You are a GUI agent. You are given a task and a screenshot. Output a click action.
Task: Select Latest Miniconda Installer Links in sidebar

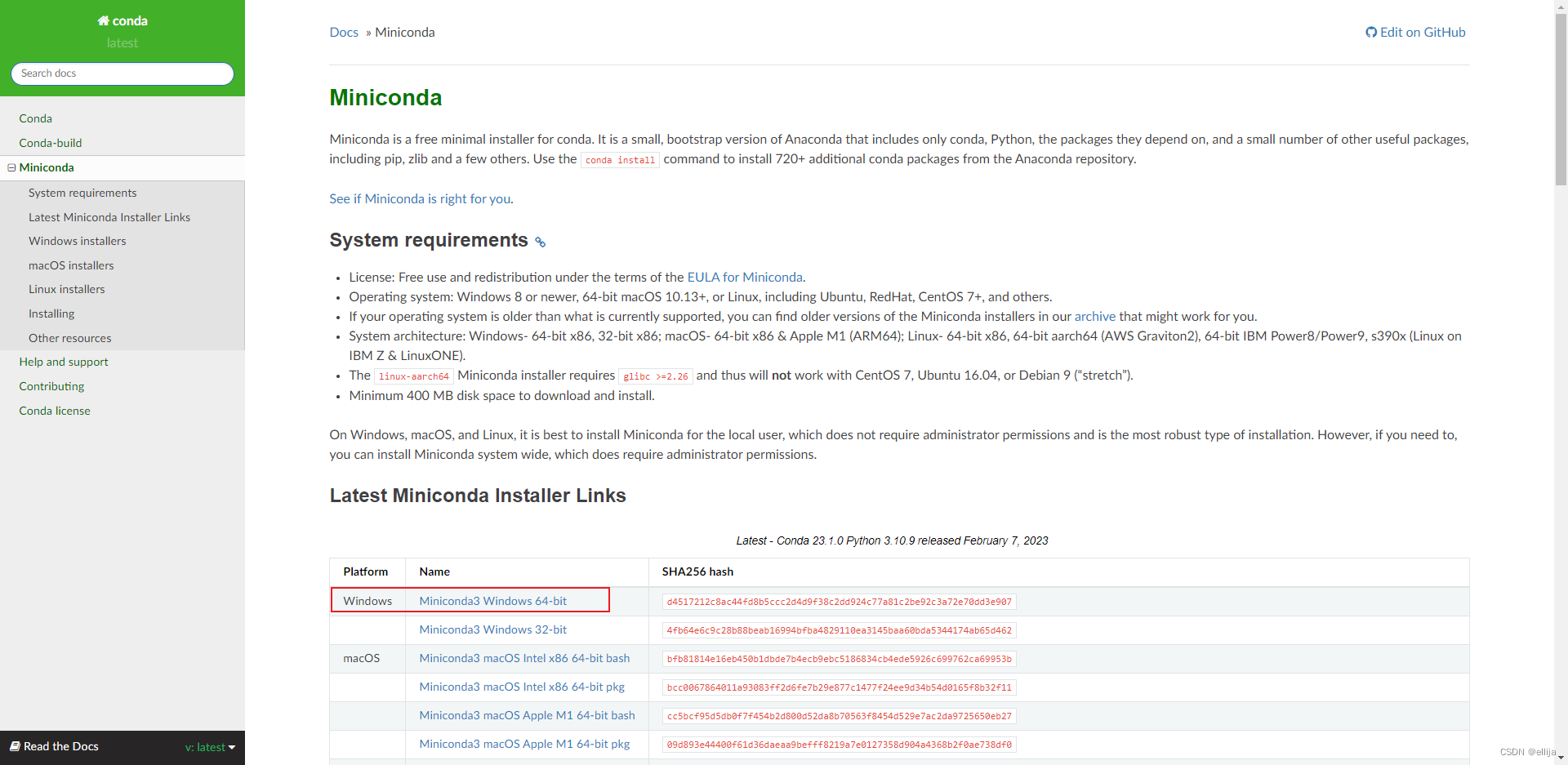pos(109,217)
